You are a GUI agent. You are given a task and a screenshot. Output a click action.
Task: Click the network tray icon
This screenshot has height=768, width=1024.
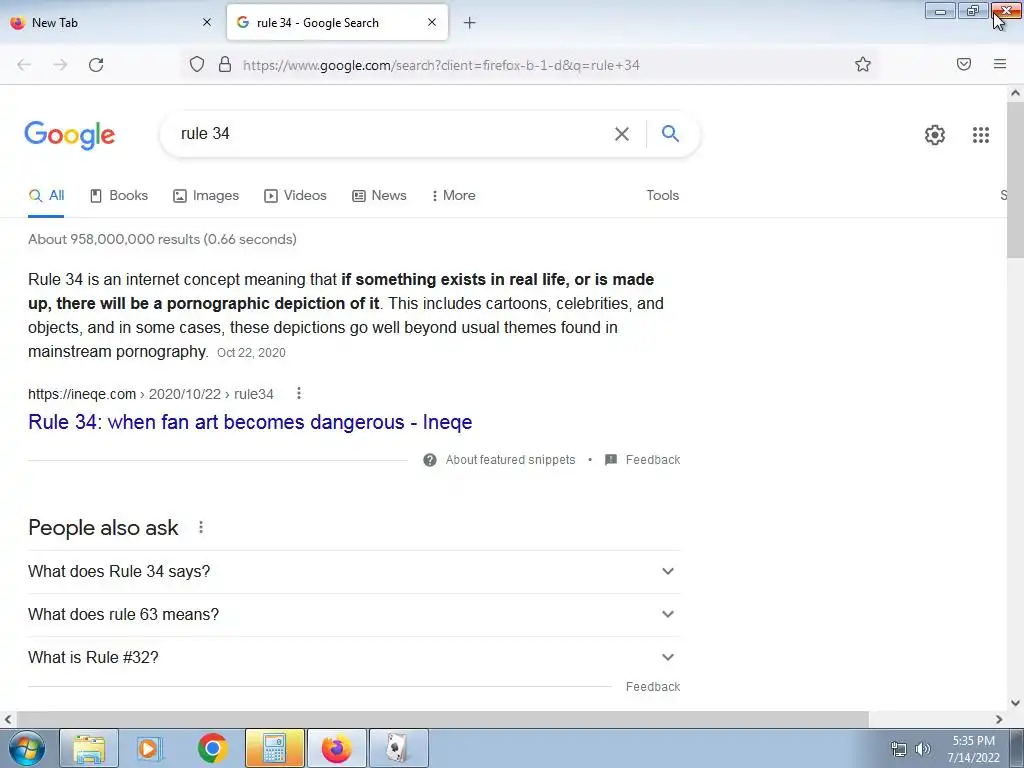pos(899,749)
